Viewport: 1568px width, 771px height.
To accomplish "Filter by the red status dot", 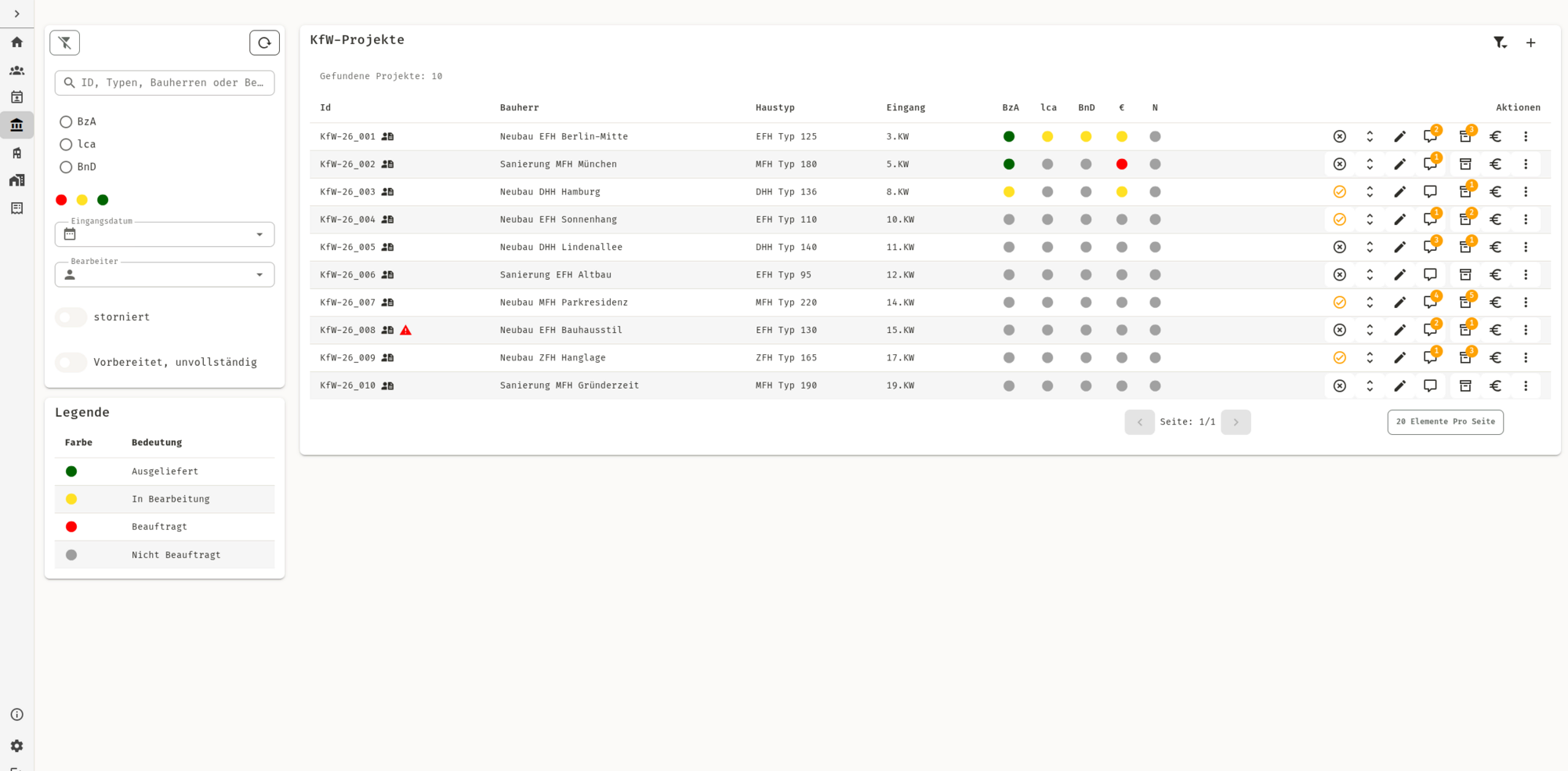I will coord(61,200).
